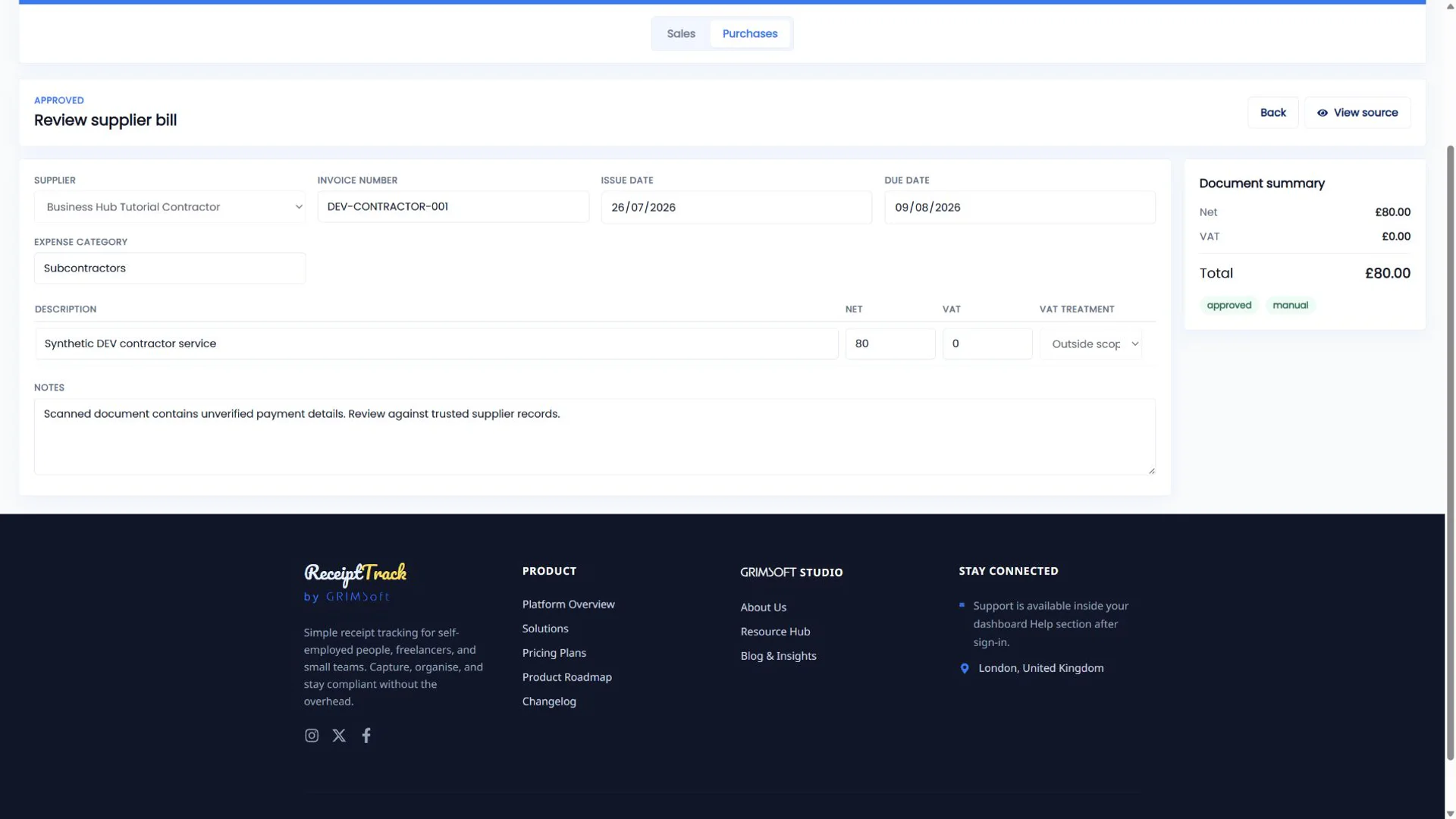The width and height of the screenshot is (1456, 819).
Task: Open the About Us link
Action: (x=763, y=607)
